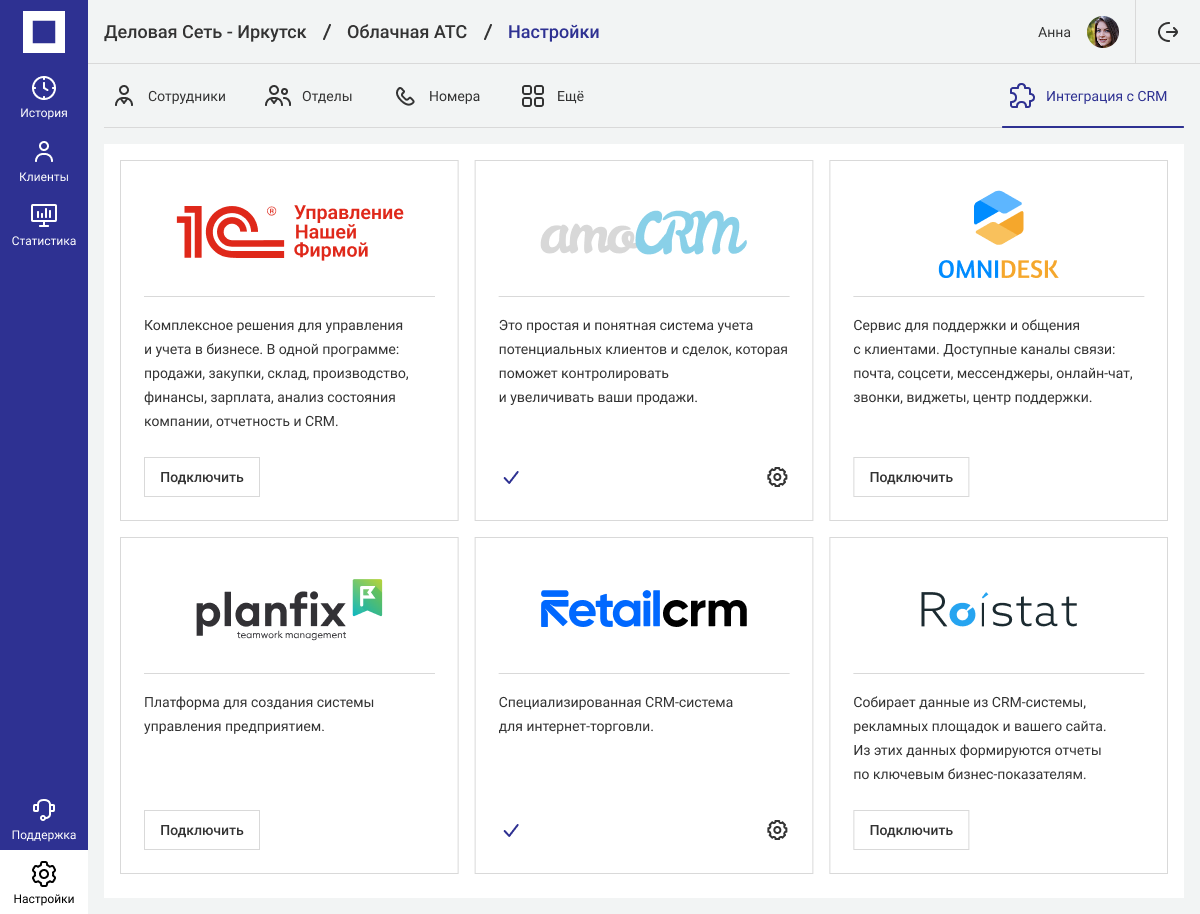
Task: Toggle the amoCRM connected checkmark
Action: coord(511,477)
